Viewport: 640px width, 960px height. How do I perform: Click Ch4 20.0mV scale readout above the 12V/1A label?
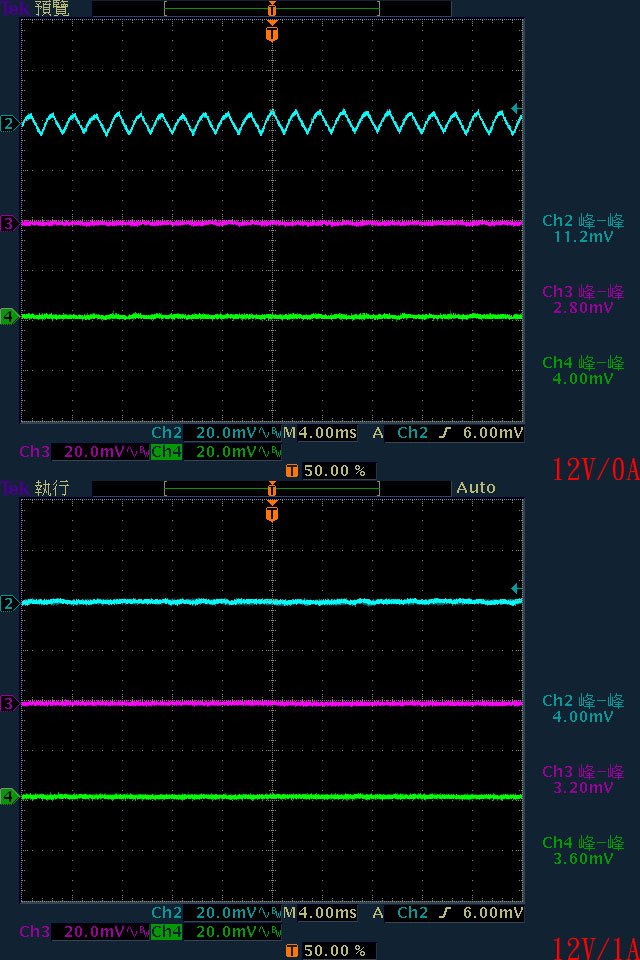(217, 932)
